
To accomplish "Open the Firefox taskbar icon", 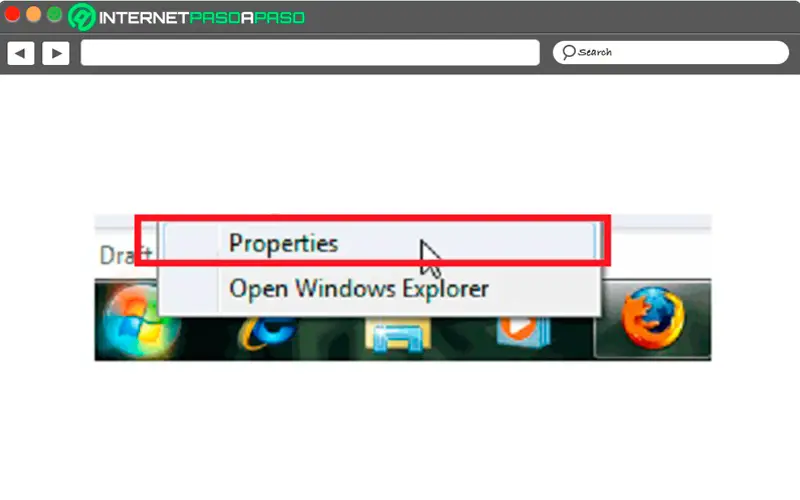I will pyautogui.click(x=653, y=318).
